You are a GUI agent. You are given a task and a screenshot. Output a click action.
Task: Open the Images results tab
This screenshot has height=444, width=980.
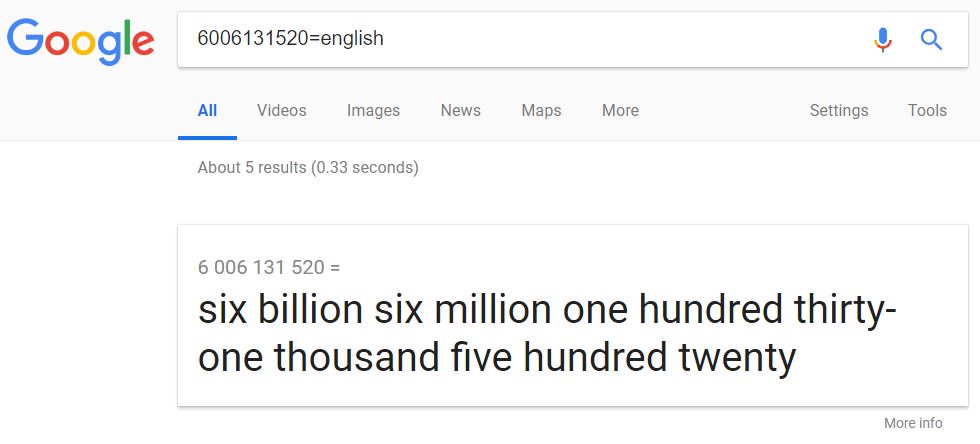coord(373,111)
